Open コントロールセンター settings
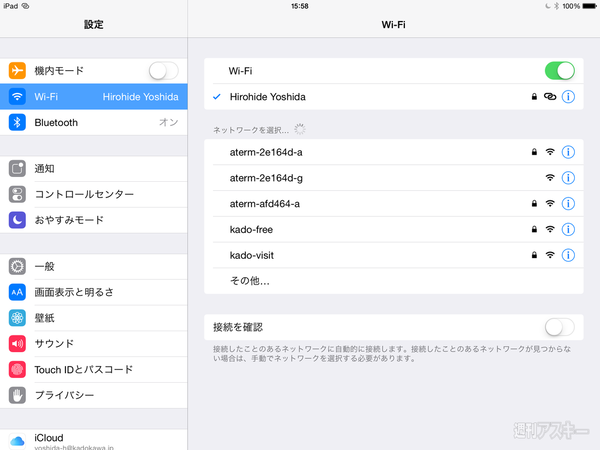The height and width of the screenshot is (450, 600). coord(94,194)
